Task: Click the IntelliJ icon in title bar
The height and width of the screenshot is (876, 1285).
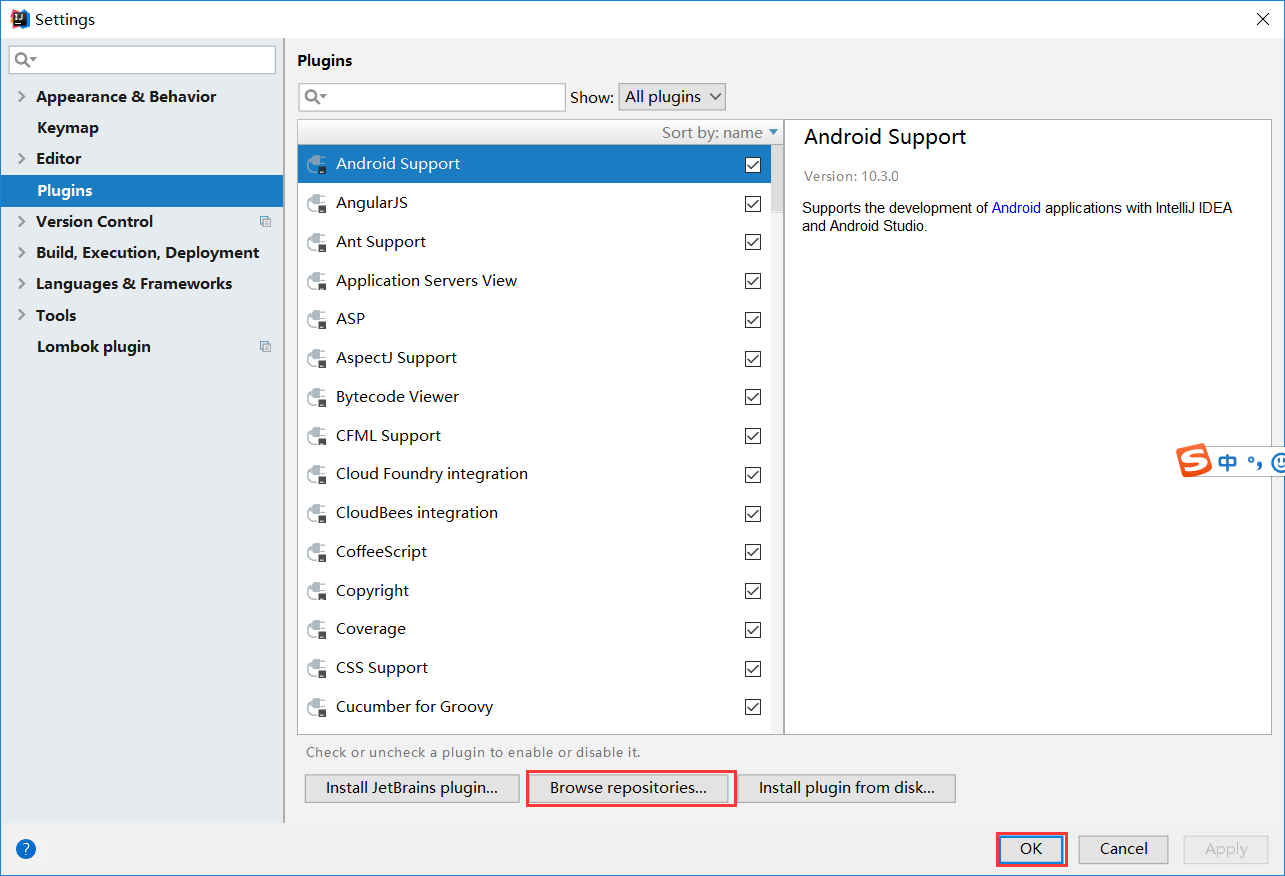Action: point(20,19)
